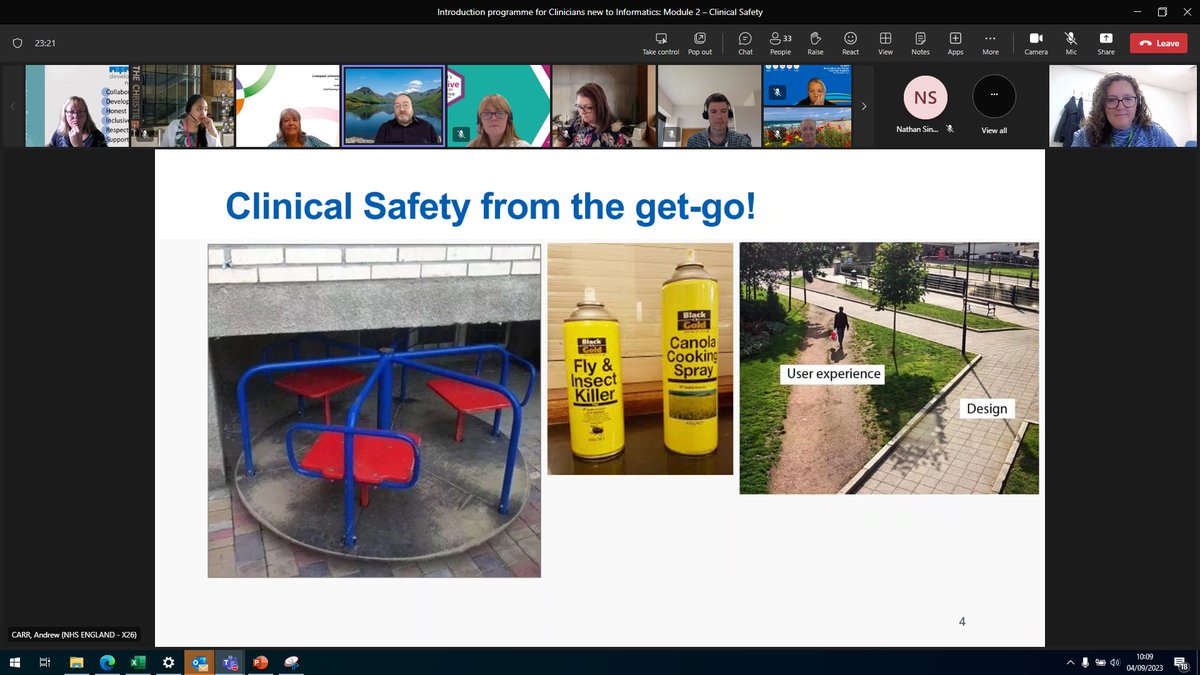Screen dimensions: 1200x675
Task: Click the spray cans image
Action: [640, 358]
